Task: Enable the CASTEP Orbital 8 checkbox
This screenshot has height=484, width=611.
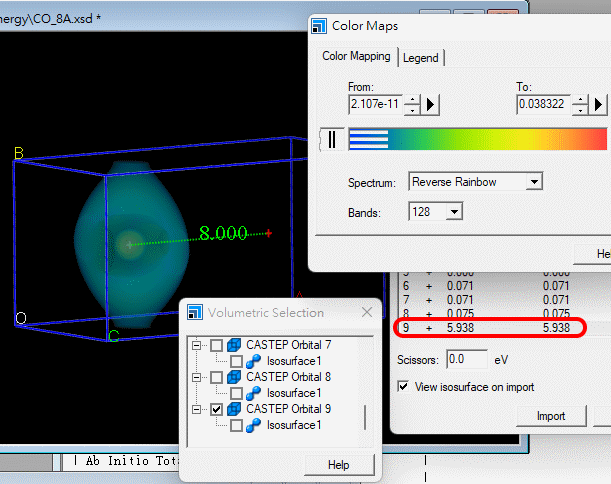Action: click(216, 377)
